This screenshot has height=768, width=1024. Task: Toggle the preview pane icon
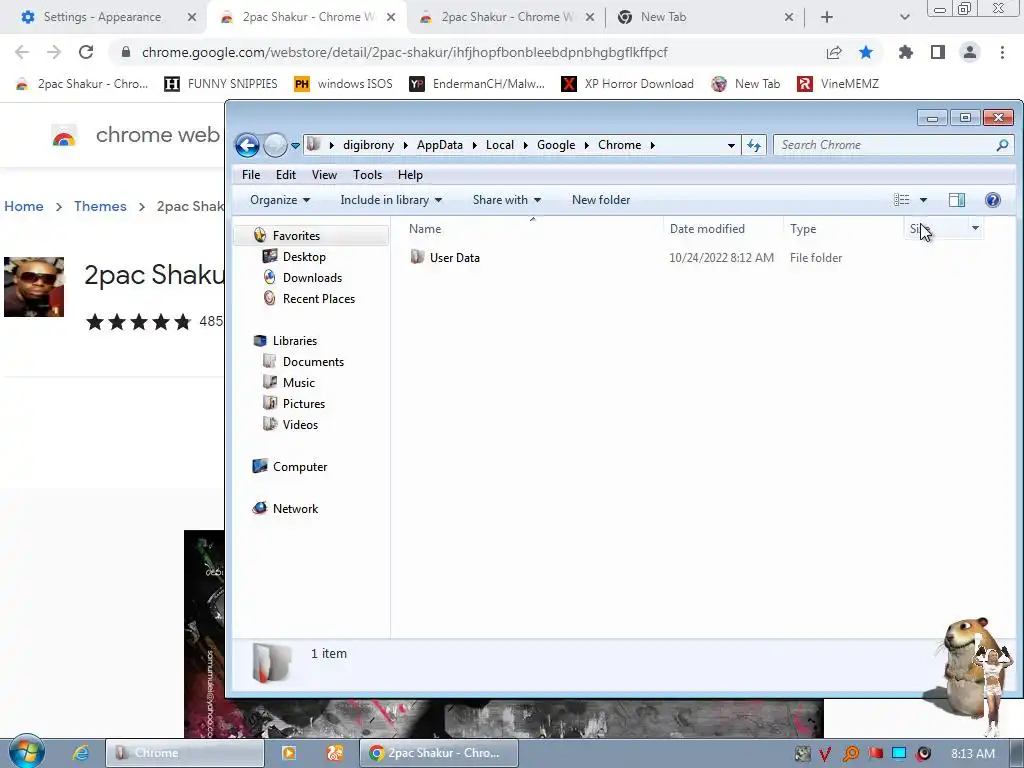point(957,200)
